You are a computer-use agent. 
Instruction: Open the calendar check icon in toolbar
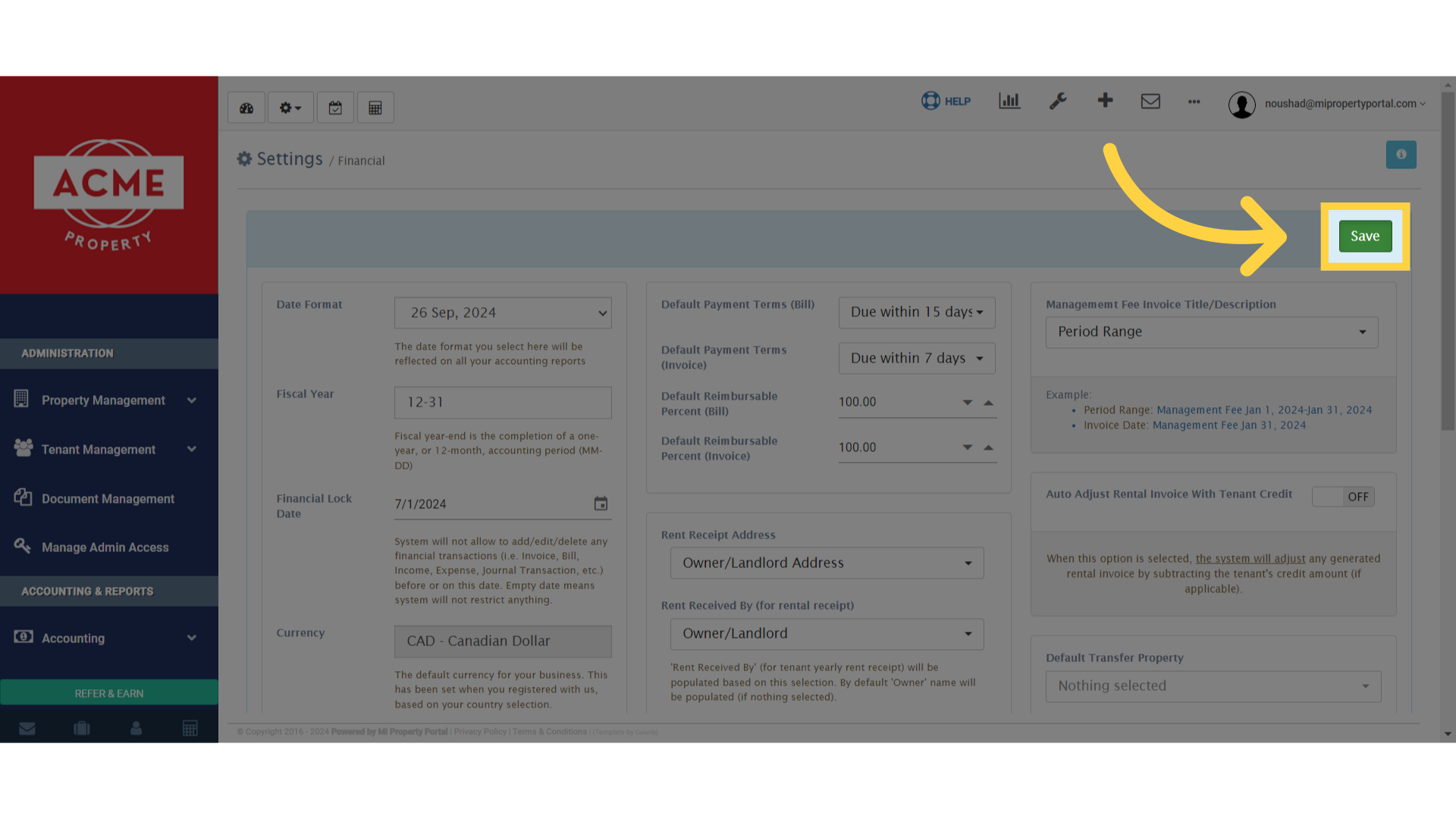335,108
